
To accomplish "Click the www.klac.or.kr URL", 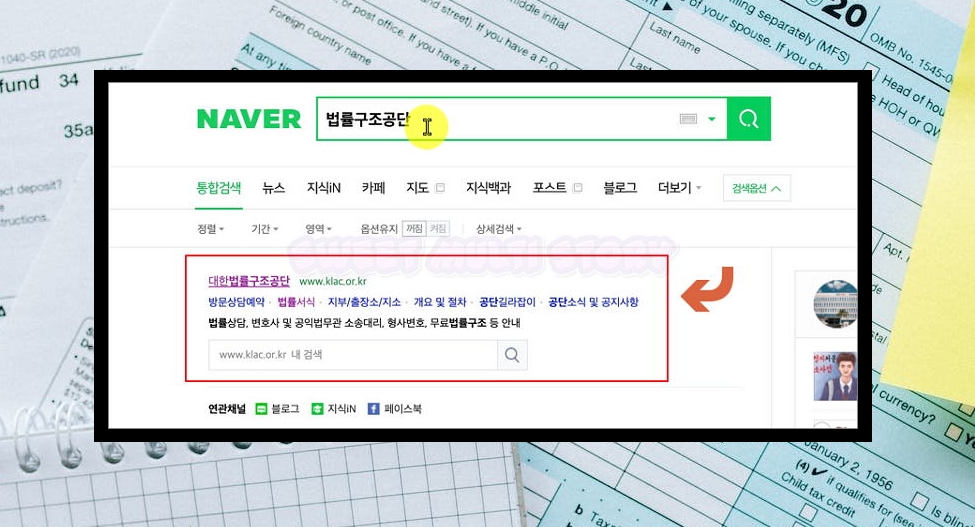I will coord(333,282).
